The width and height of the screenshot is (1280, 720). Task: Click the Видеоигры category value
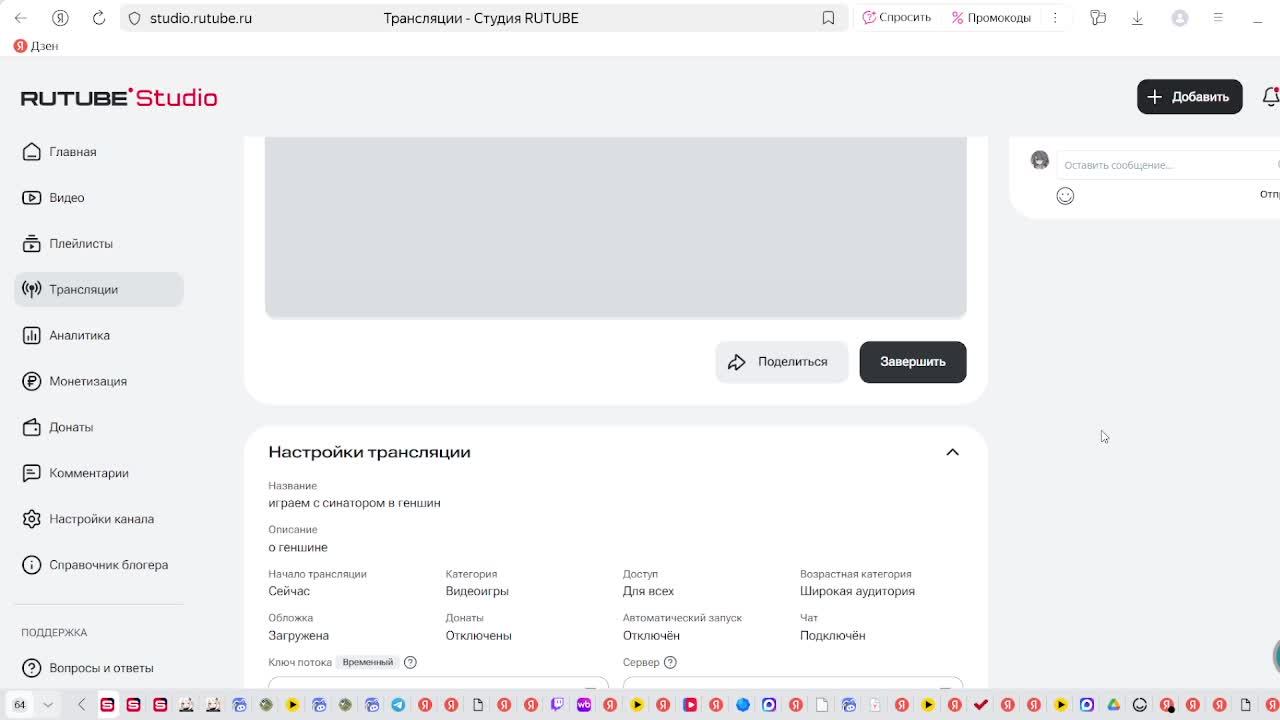click(x=477, y=591)
